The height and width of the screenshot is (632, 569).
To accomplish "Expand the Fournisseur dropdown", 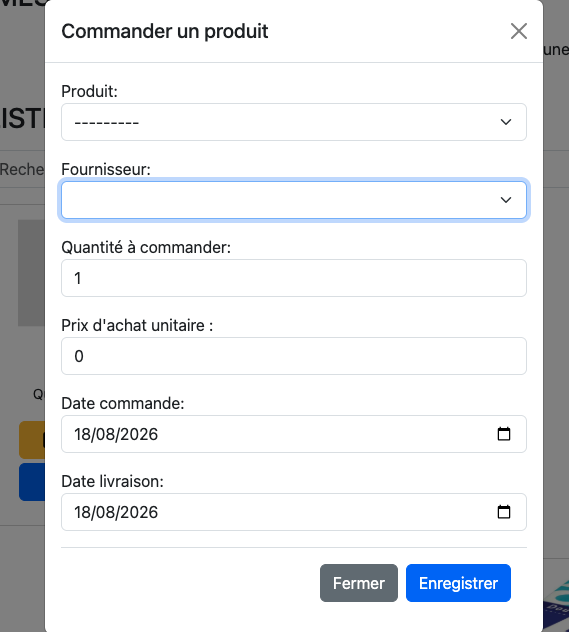I will (x=294, y=200).
